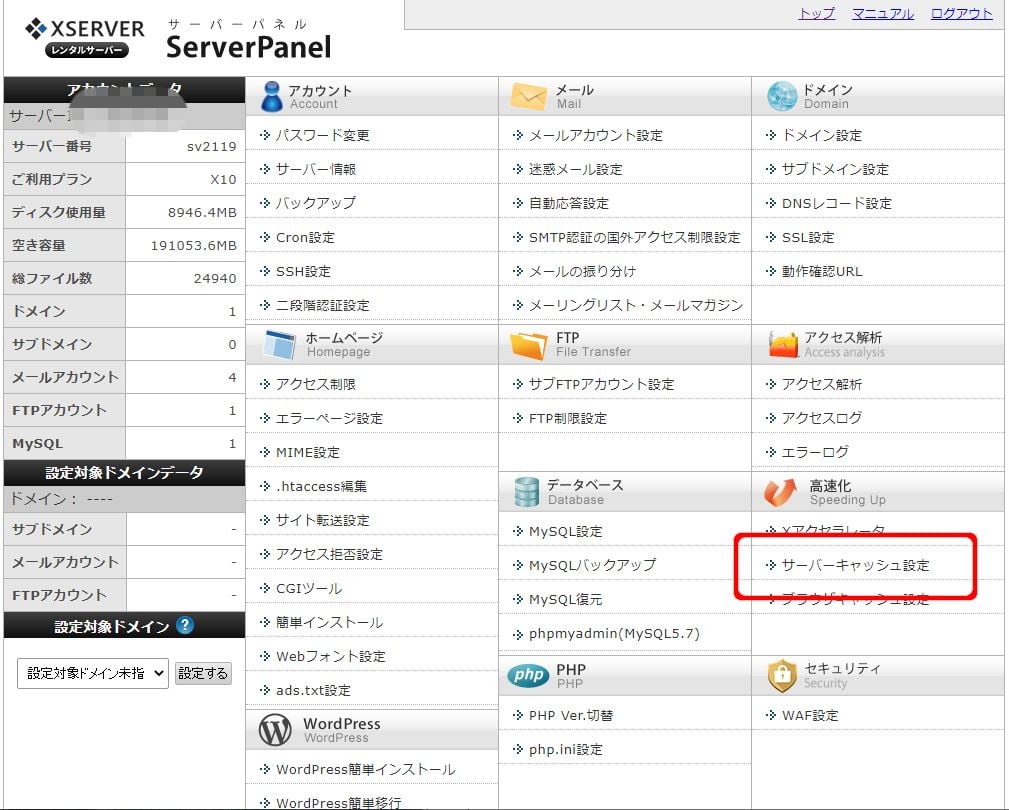Open エラーページ設定
This screenshot has height=810, width=1009.
tap(329, 419)
